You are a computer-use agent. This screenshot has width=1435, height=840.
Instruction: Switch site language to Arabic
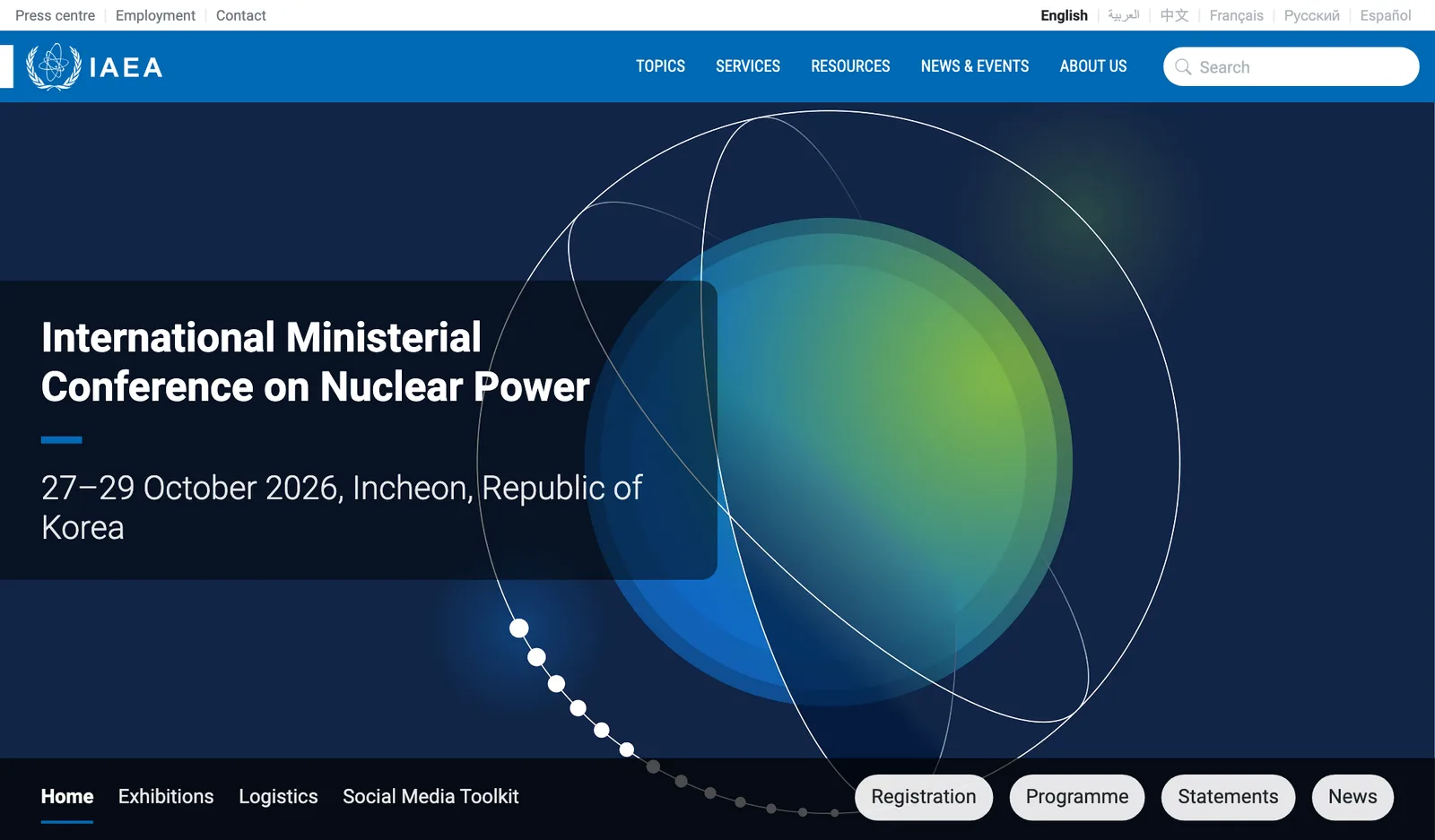1123,15
